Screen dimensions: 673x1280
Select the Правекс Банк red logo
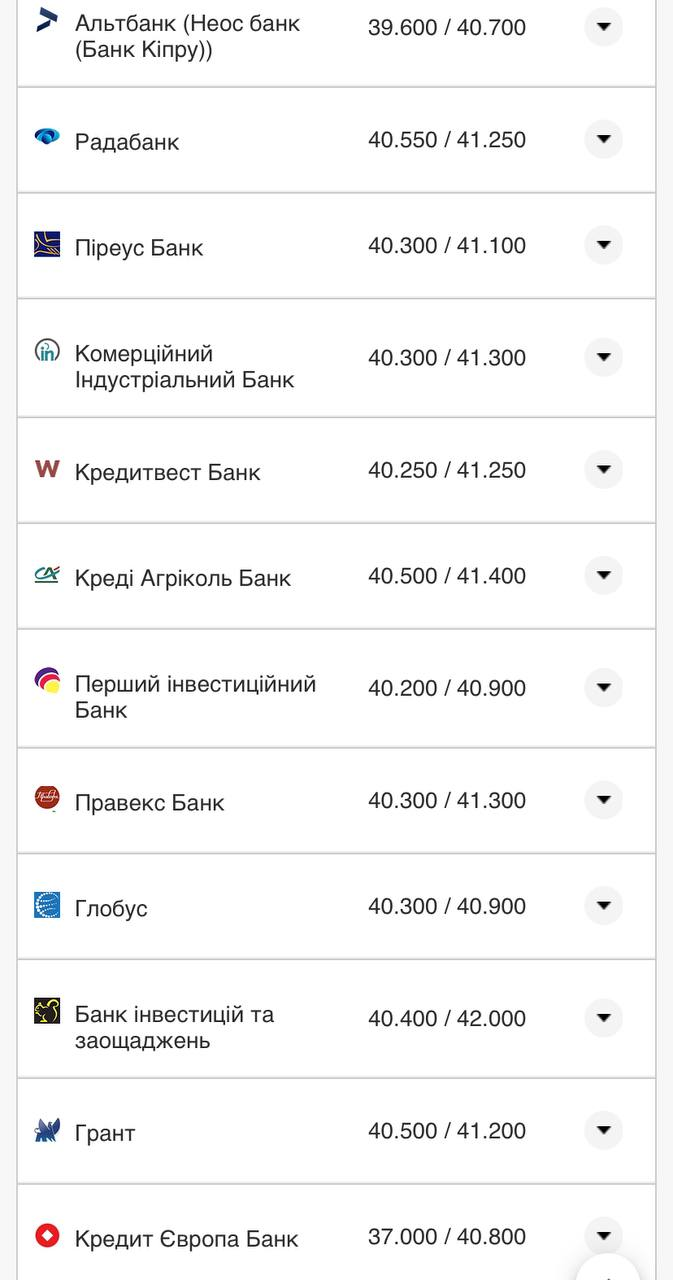click(x=46, y=795)
